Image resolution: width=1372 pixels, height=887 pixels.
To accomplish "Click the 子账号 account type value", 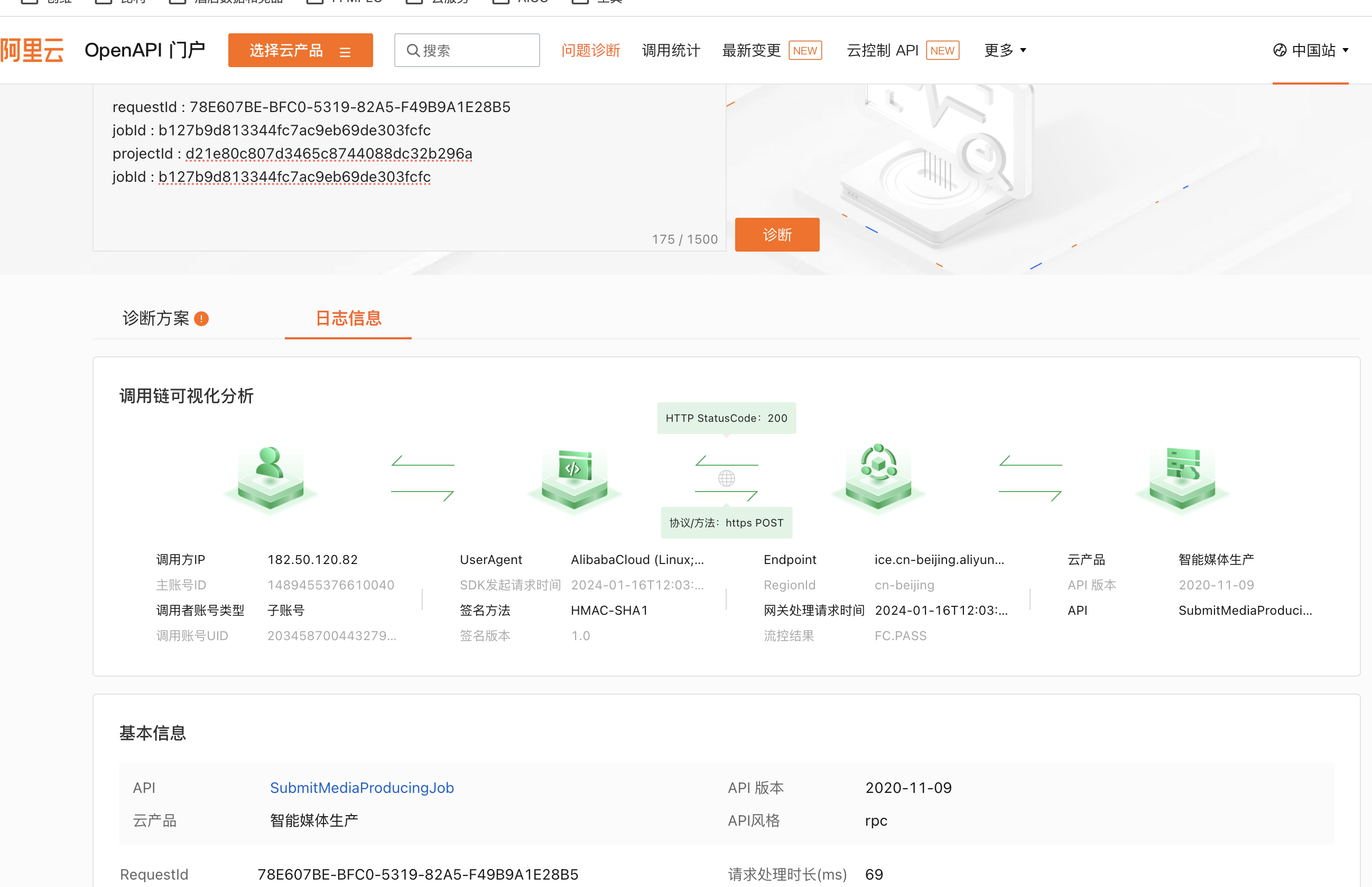I will (x=286, y=611).
